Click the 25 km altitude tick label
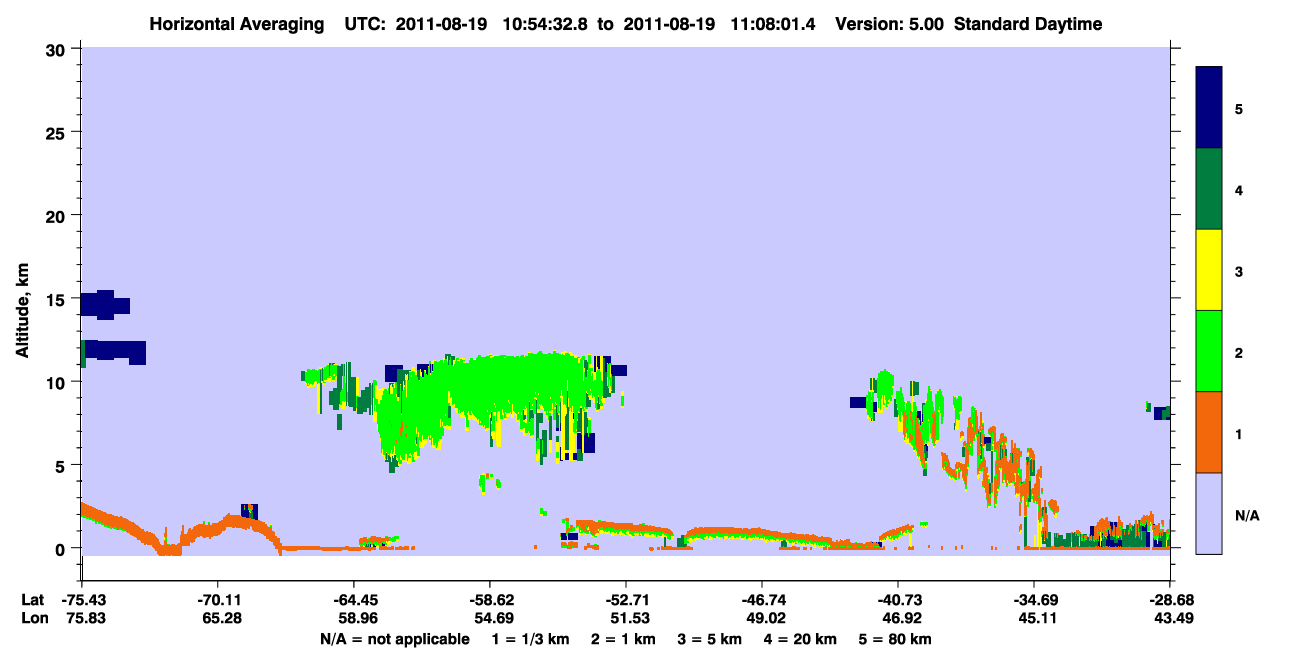The image size is (1300, 667). point(58,132)
